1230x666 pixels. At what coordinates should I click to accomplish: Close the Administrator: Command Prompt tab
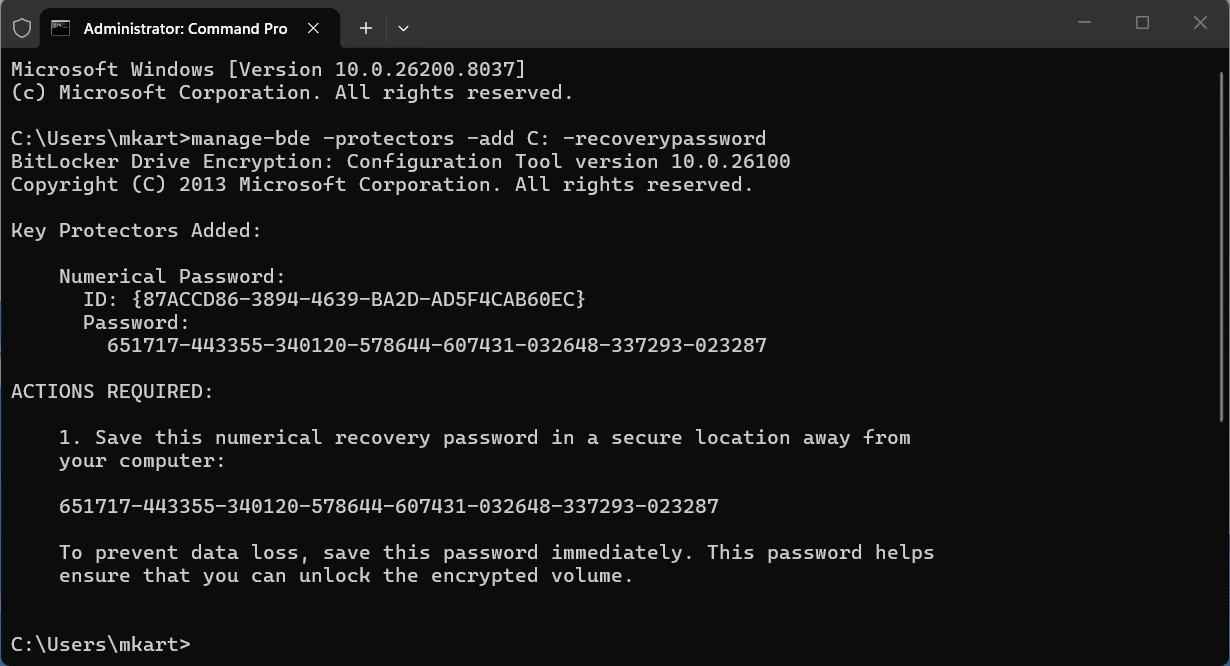(314, 28)
